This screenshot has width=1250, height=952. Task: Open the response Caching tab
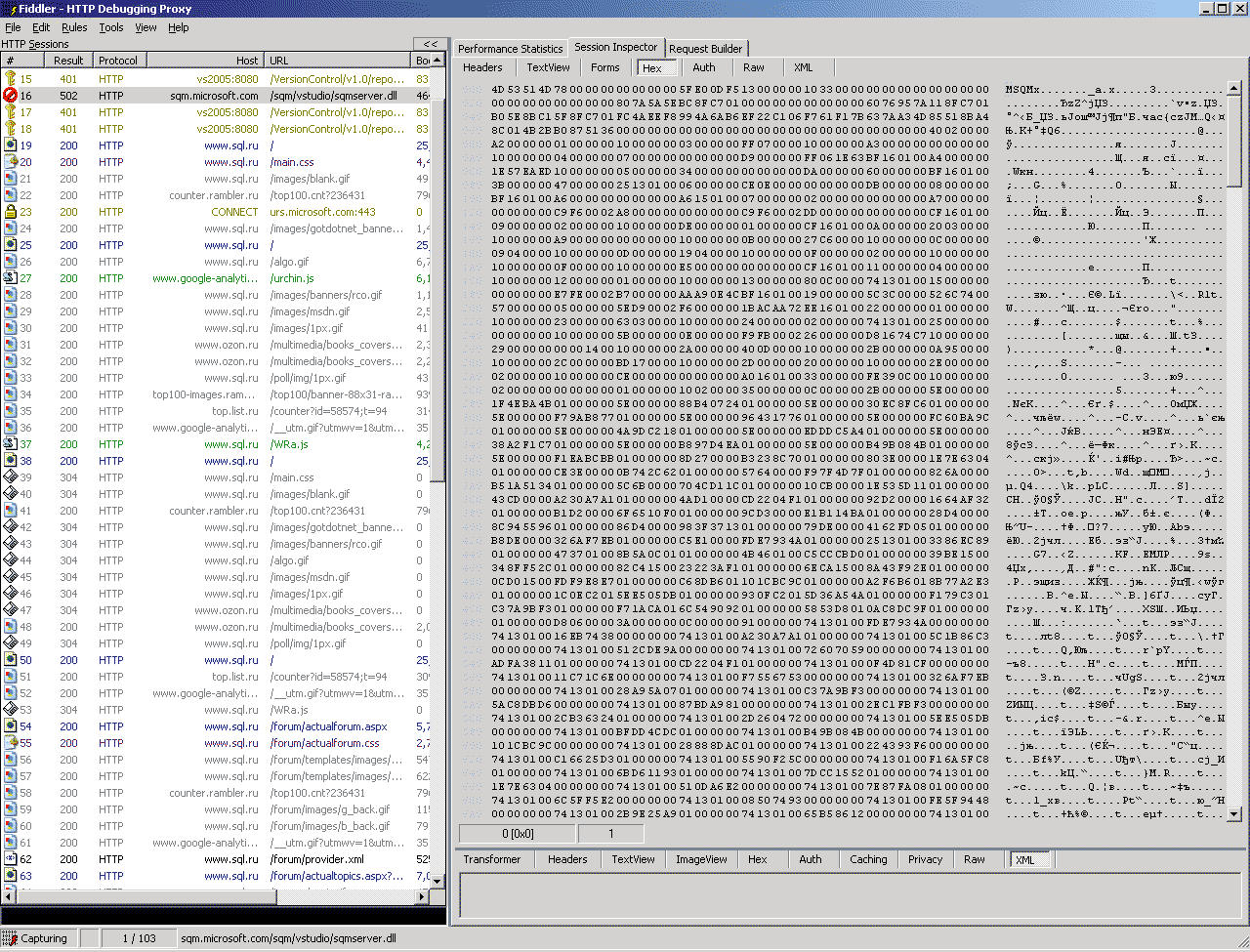[868, 859]
